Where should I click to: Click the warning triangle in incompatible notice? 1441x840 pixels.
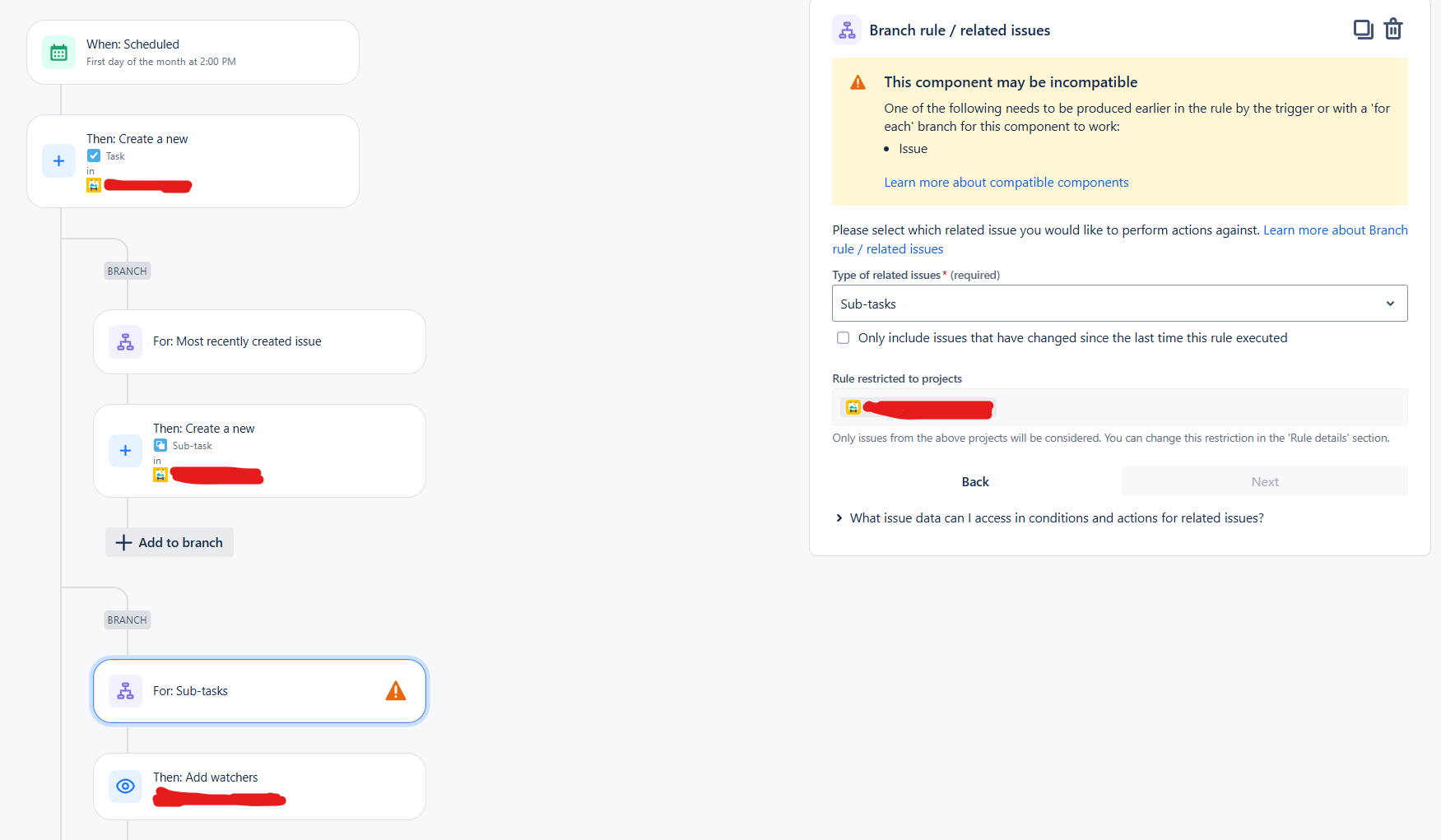tap(858, 82)
